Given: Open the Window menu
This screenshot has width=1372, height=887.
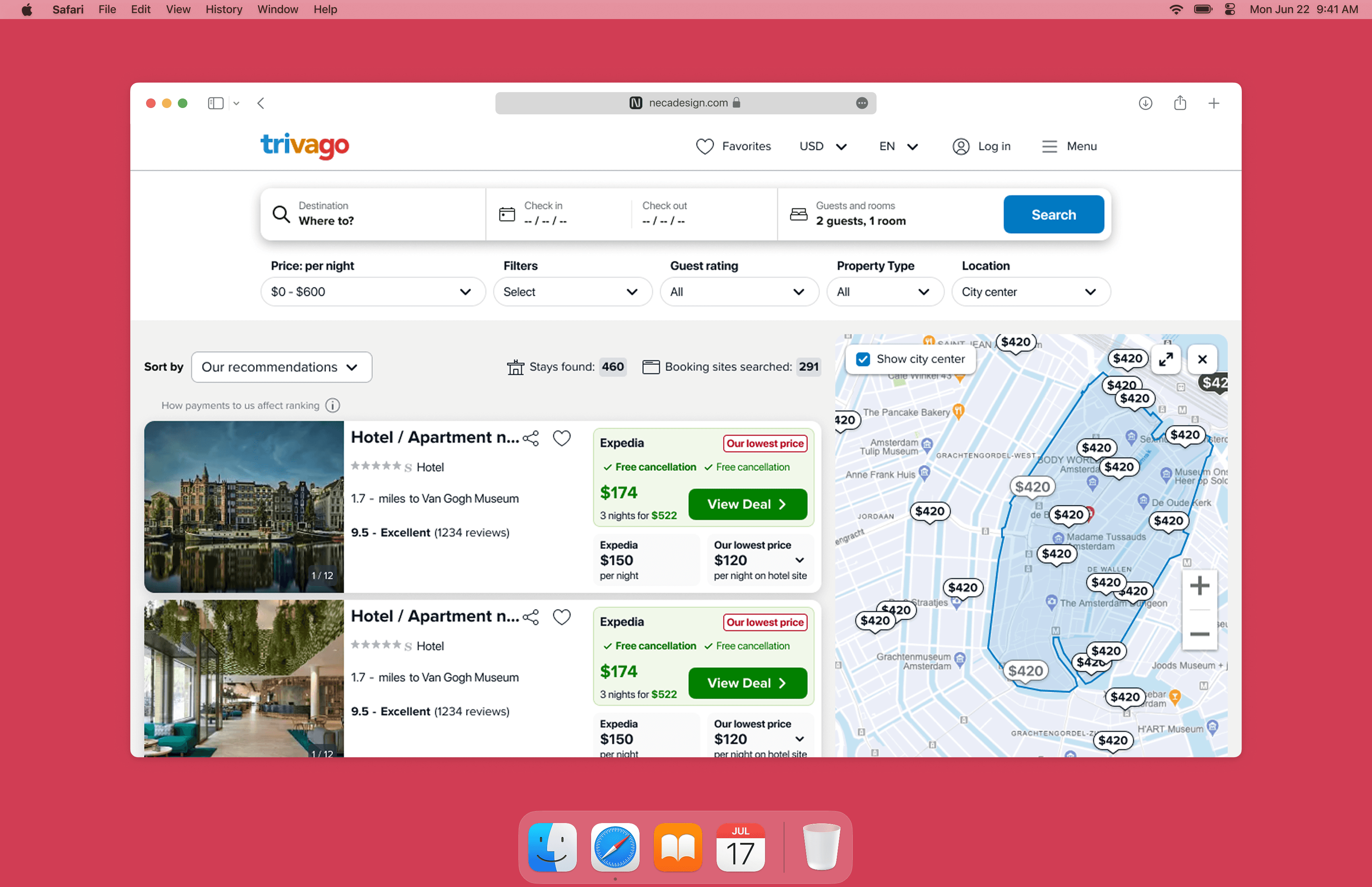Looking at the screenshot, I should (x=277, y=9).
